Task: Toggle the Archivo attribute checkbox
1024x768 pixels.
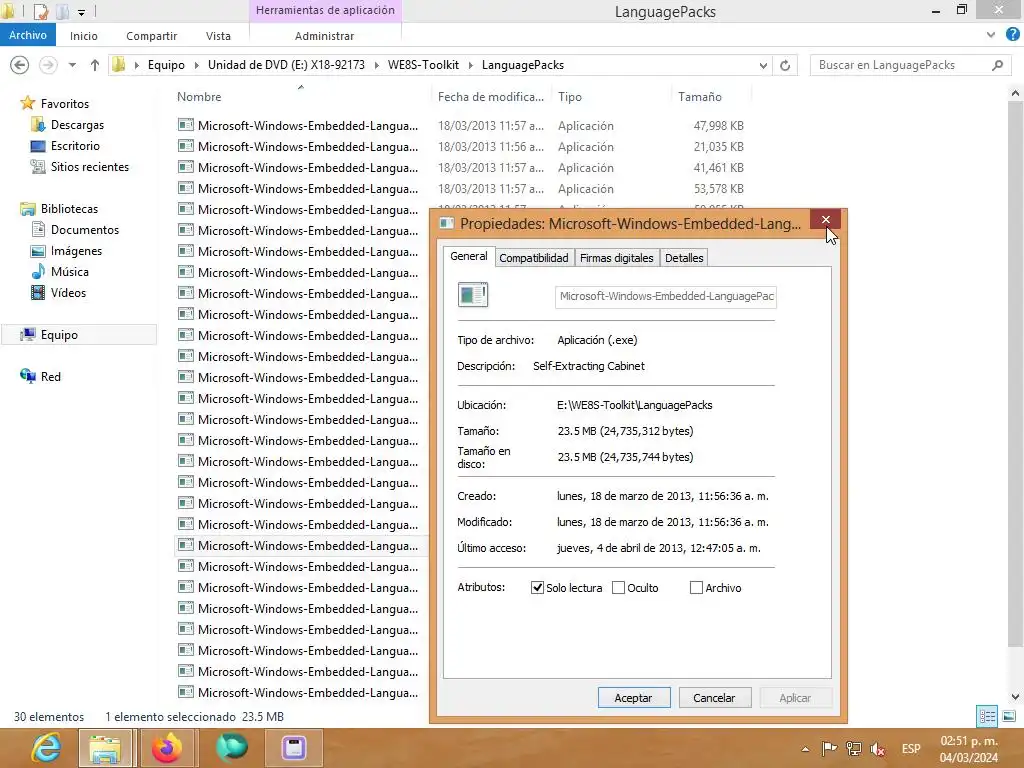Action: [x=696, y=588]
